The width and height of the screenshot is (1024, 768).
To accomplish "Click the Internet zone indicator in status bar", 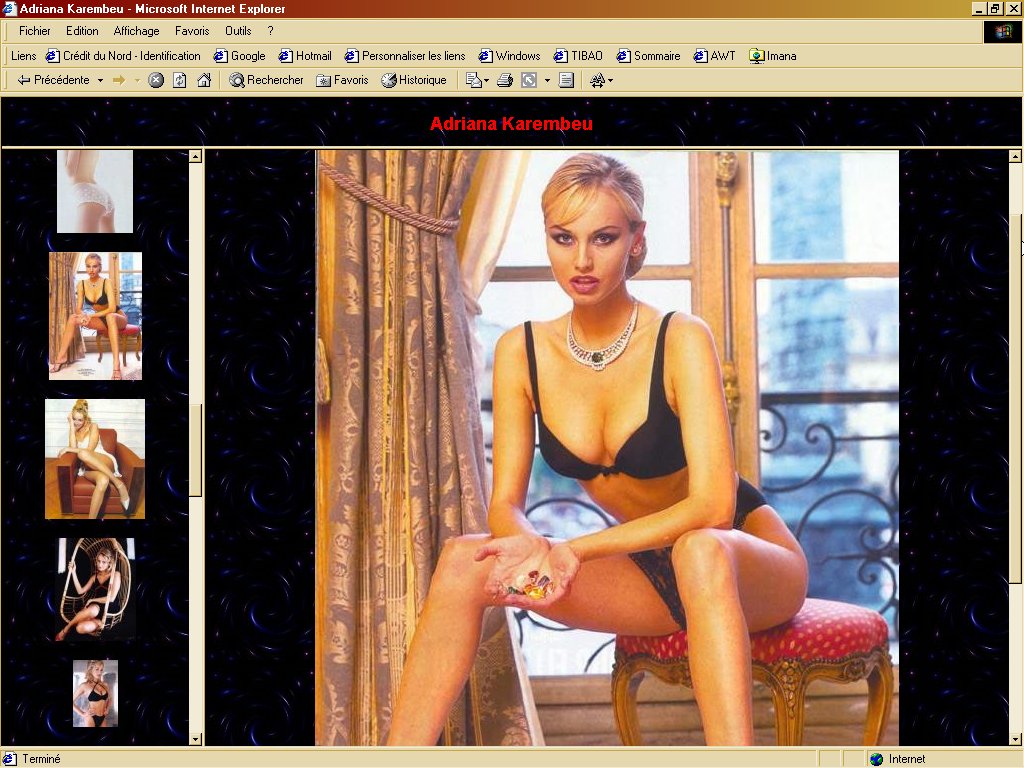I will (899, 759).
